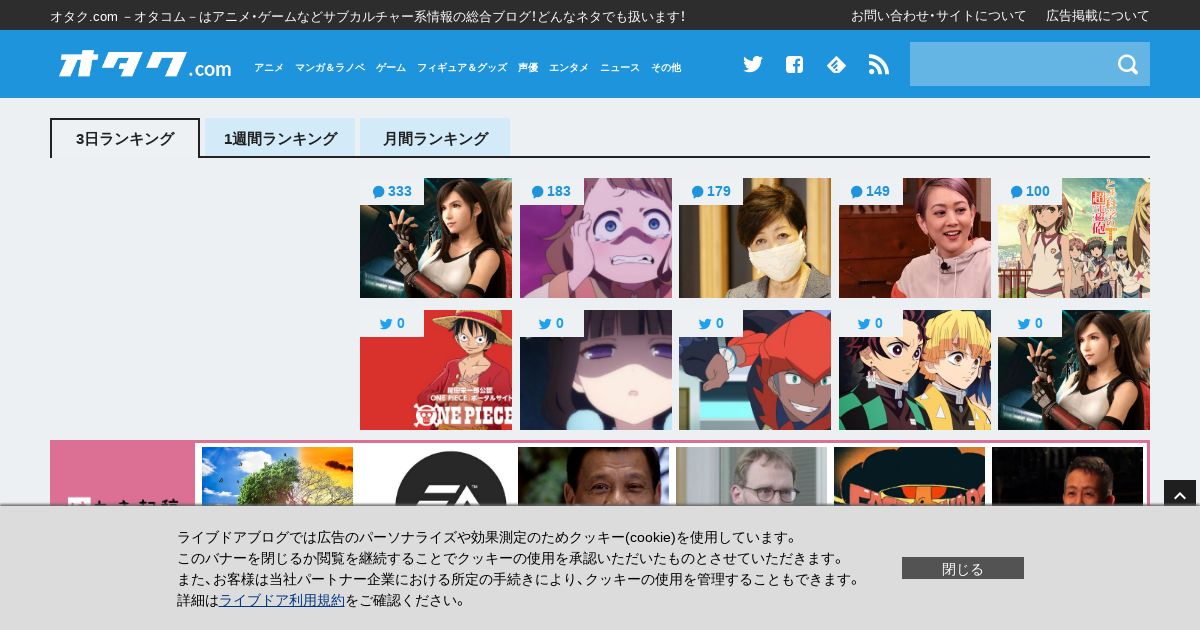Open the article thumbnail with 179 comments
Screen dimensions: 1200x630
(x=755, y=238)
